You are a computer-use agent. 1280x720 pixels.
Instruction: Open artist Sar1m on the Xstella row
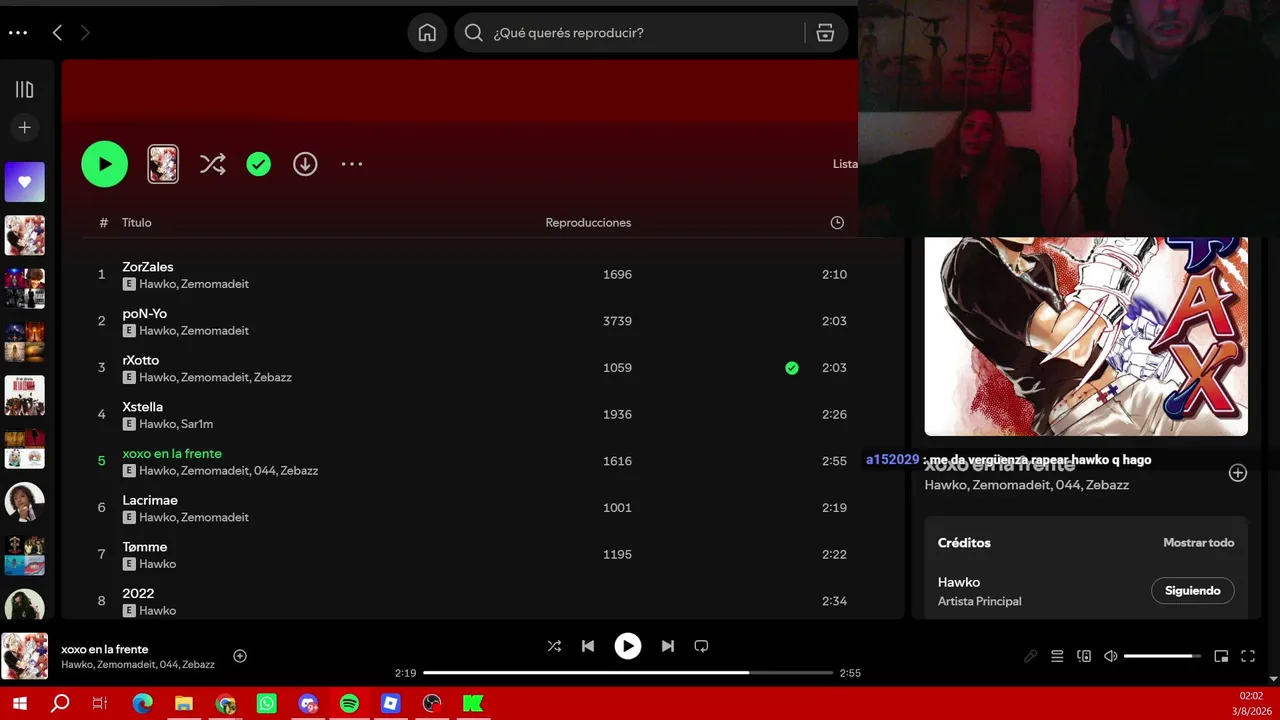tap(197, 424)
